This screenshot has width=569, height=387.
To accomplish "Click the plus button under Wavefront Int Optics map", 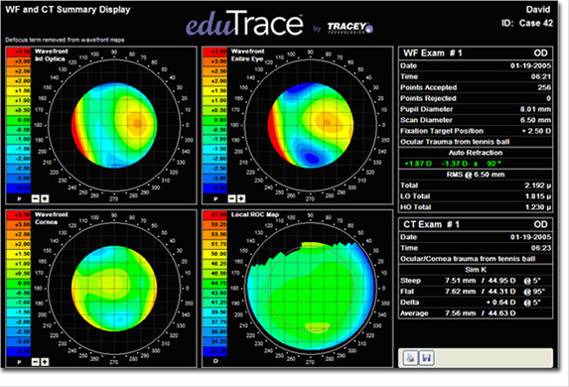I will point(45,199).
